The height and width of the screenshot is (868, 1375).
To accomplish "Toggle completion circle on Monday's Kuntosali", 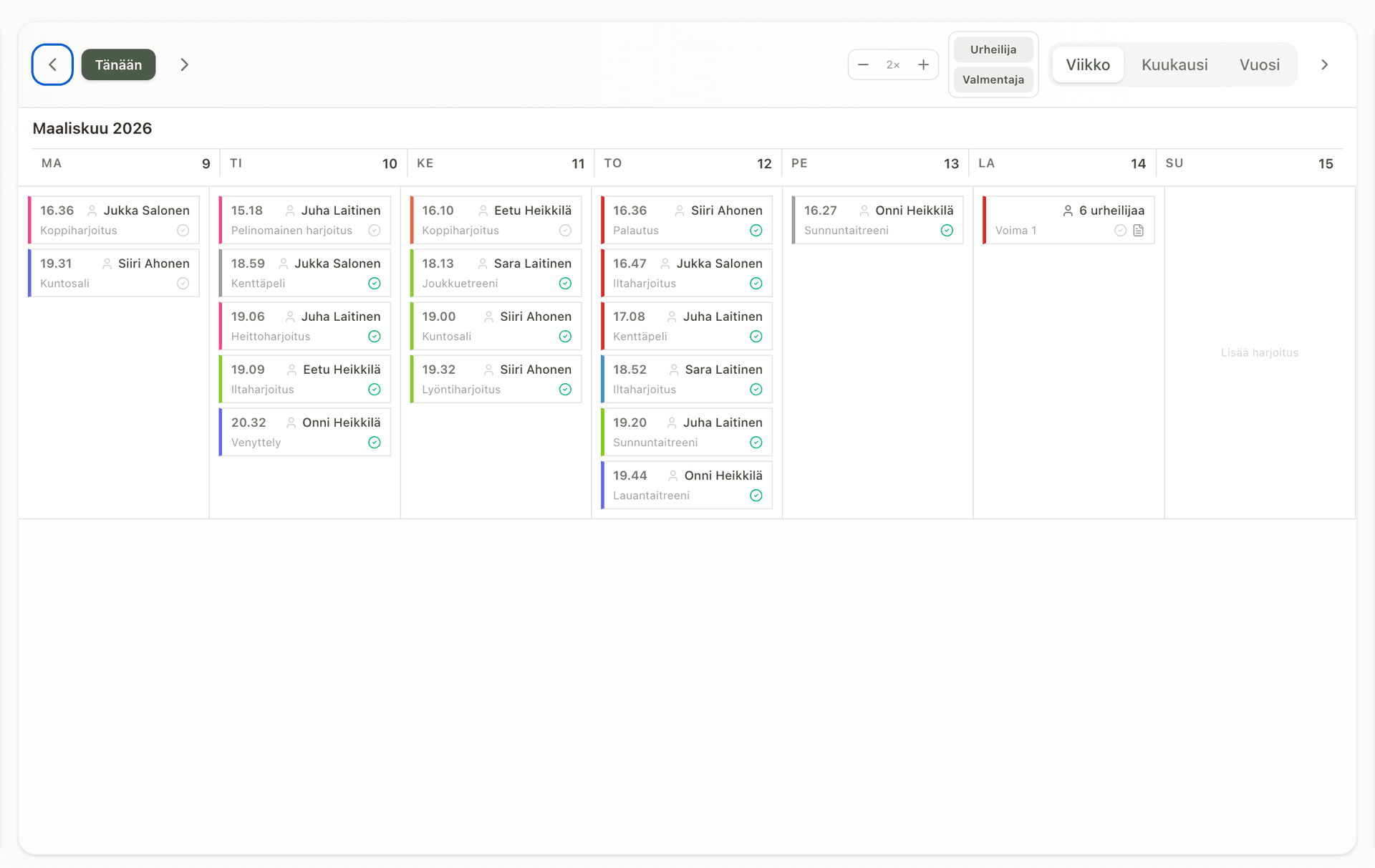I will [183, 284].
